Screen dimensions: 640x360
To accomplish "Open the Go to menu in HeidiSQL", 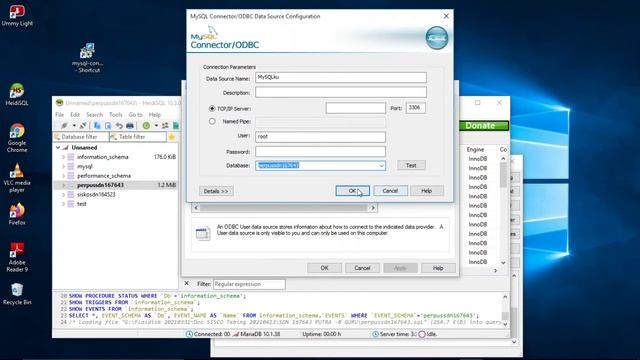I will pyautogui.click(x=136, y=115).
